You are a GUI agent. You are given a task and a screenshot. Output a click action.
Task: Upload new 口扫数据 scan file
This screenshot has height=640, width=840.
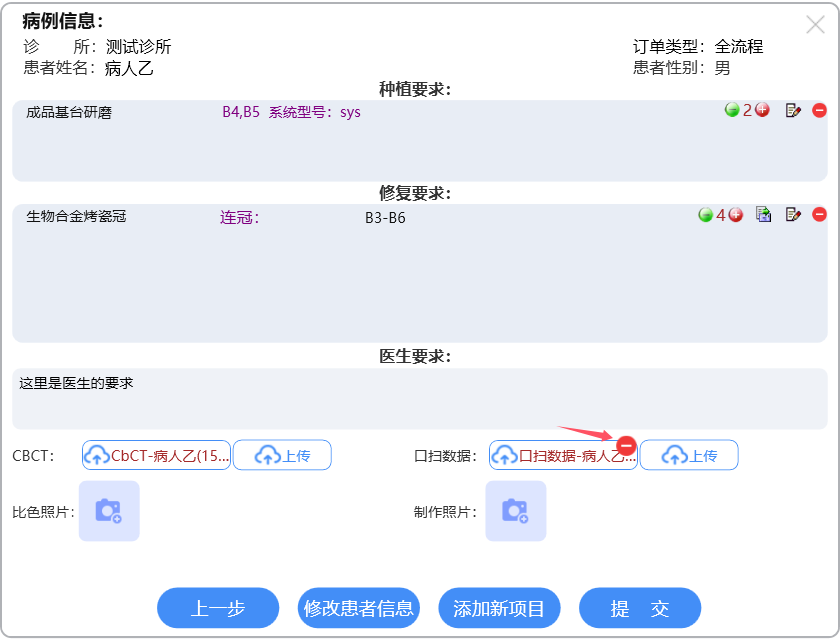[689, 456]
